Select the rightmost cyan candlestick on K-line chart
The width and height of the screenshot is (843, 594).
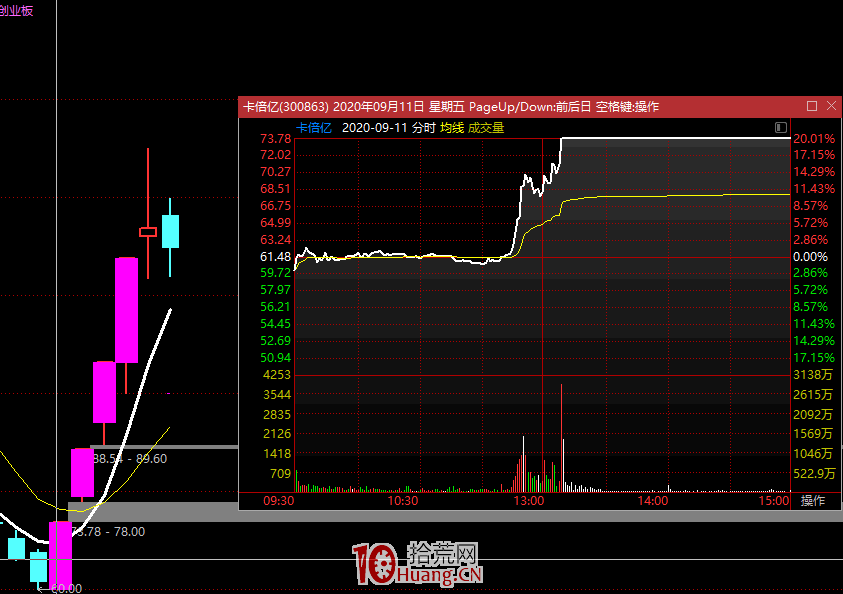coord(170,231)
